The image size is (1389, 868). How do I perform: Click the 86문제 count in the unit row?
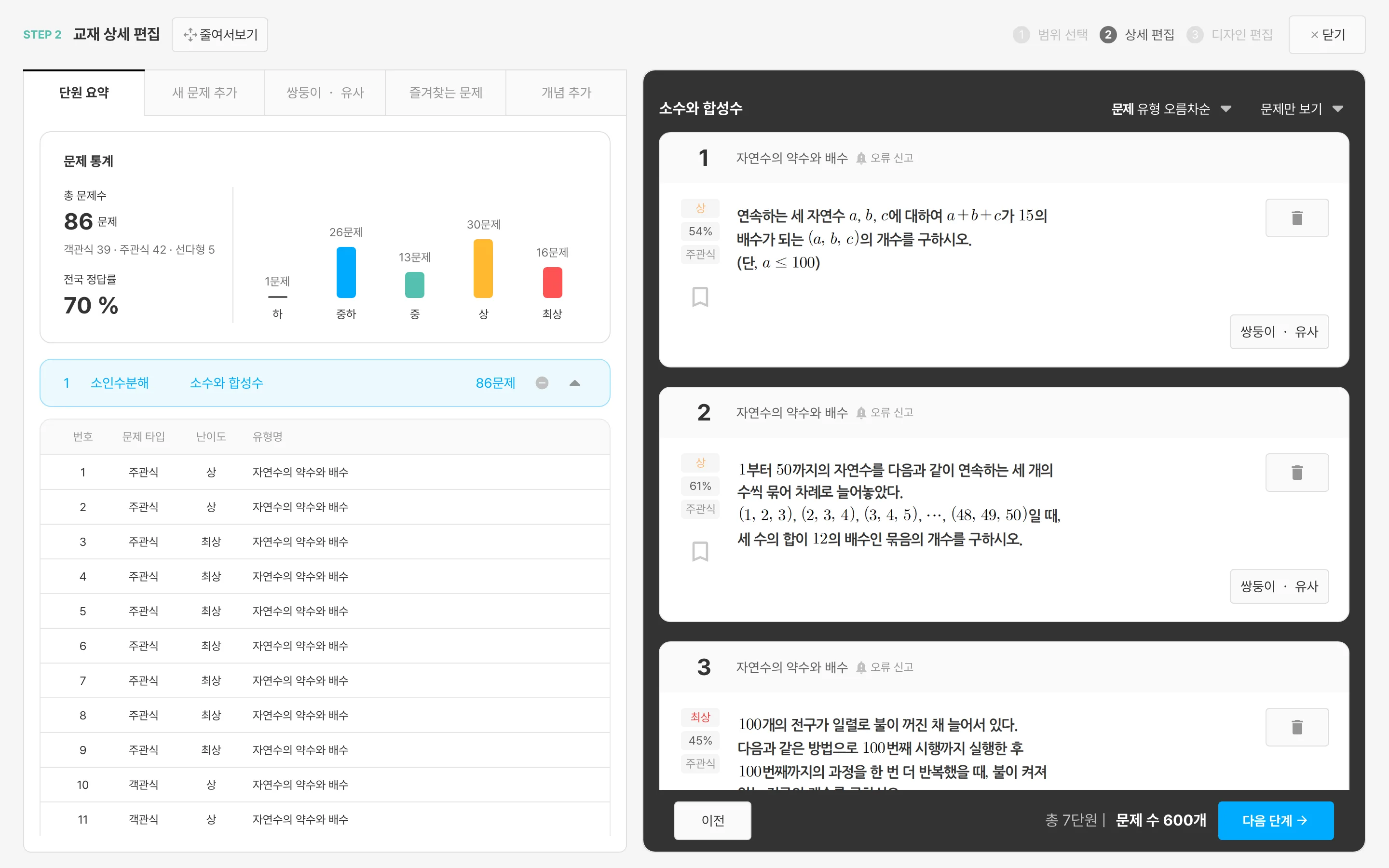tap(495, 383)
